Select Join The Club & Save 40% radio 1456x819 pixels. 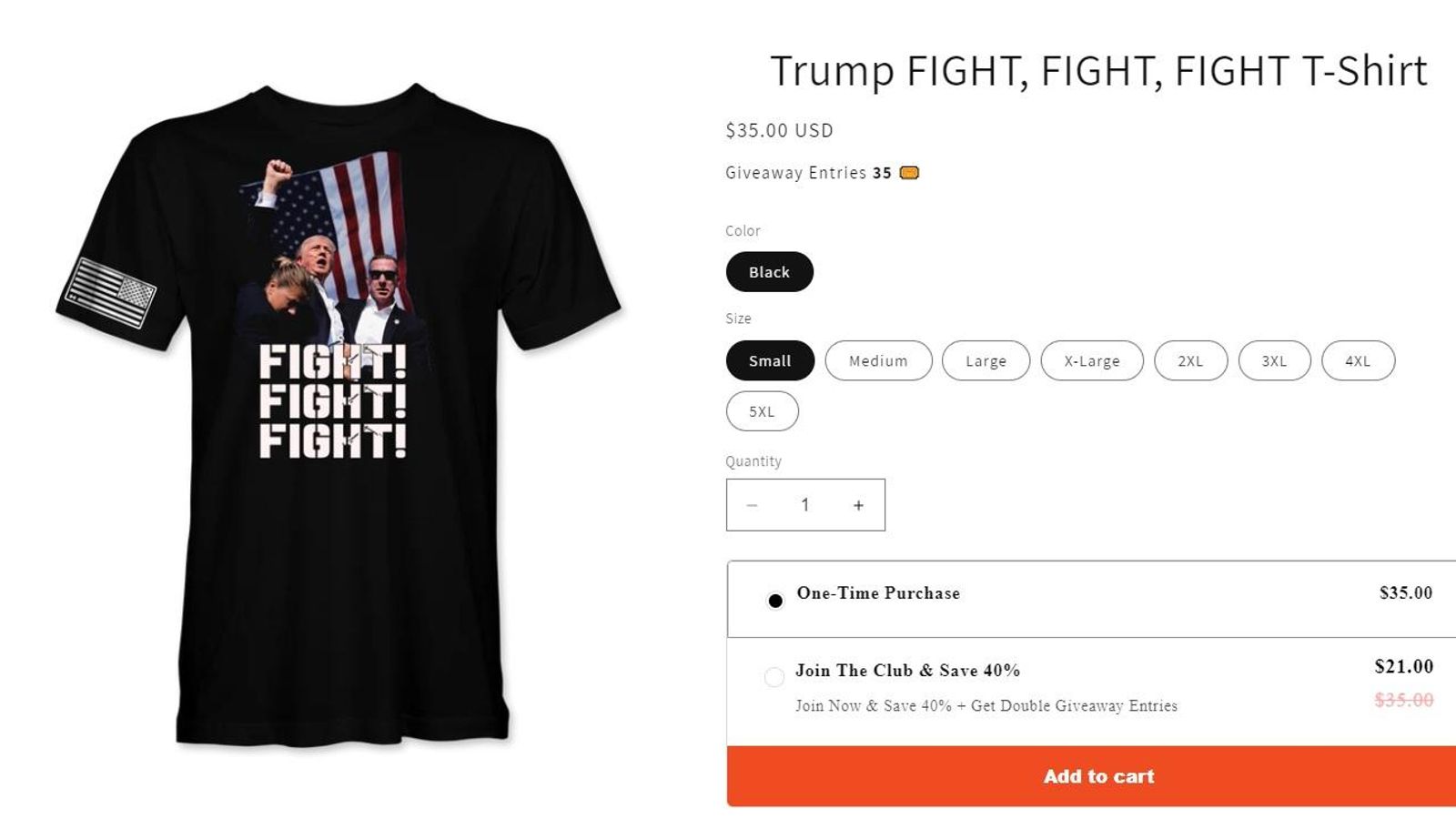tap(774, 677)
